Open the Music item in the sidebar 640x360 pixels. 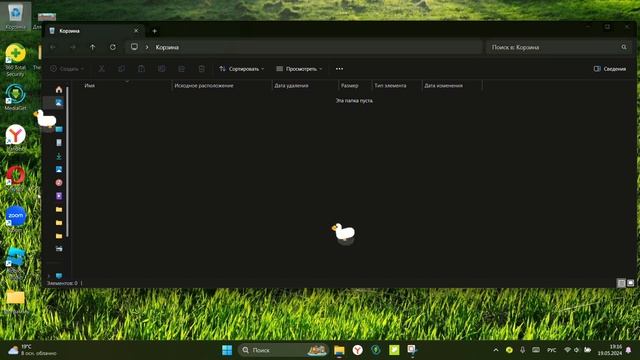[59, 182]
